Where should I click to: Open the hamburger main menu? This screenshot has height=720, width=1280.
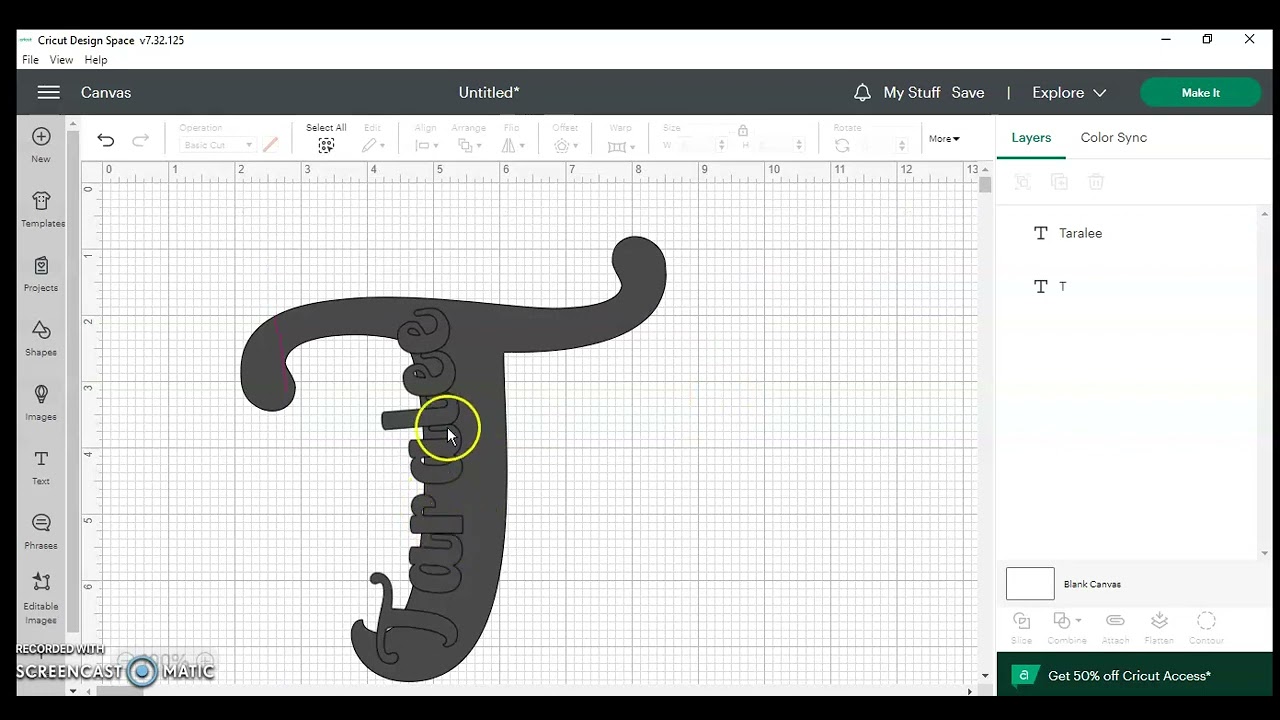pos(48,92)
